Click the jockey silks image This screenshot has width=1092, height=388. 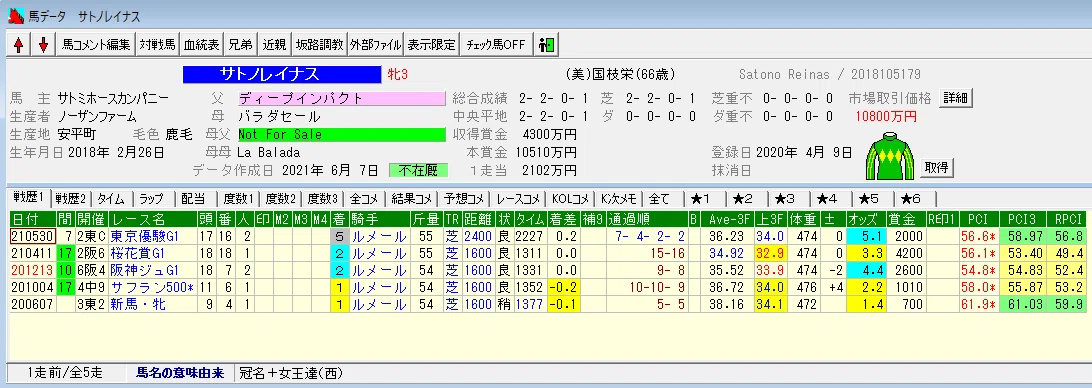890,156
